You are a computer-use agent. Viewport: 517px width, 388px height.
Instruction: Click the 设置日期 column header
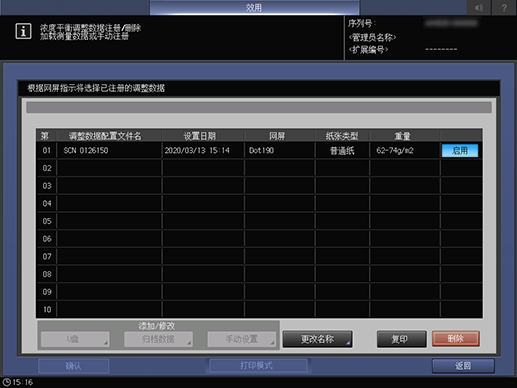pyautogui.click(x=200, y=136)
